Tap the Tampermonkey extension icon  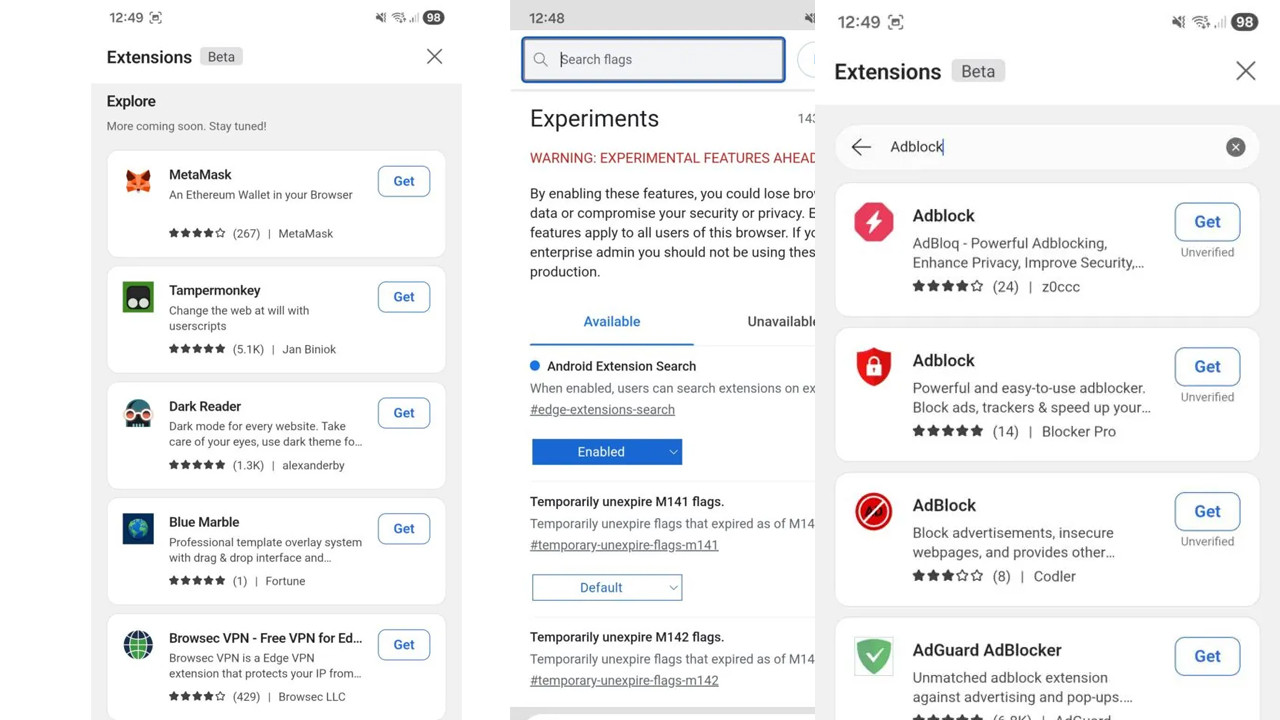(x=138, y=297)
